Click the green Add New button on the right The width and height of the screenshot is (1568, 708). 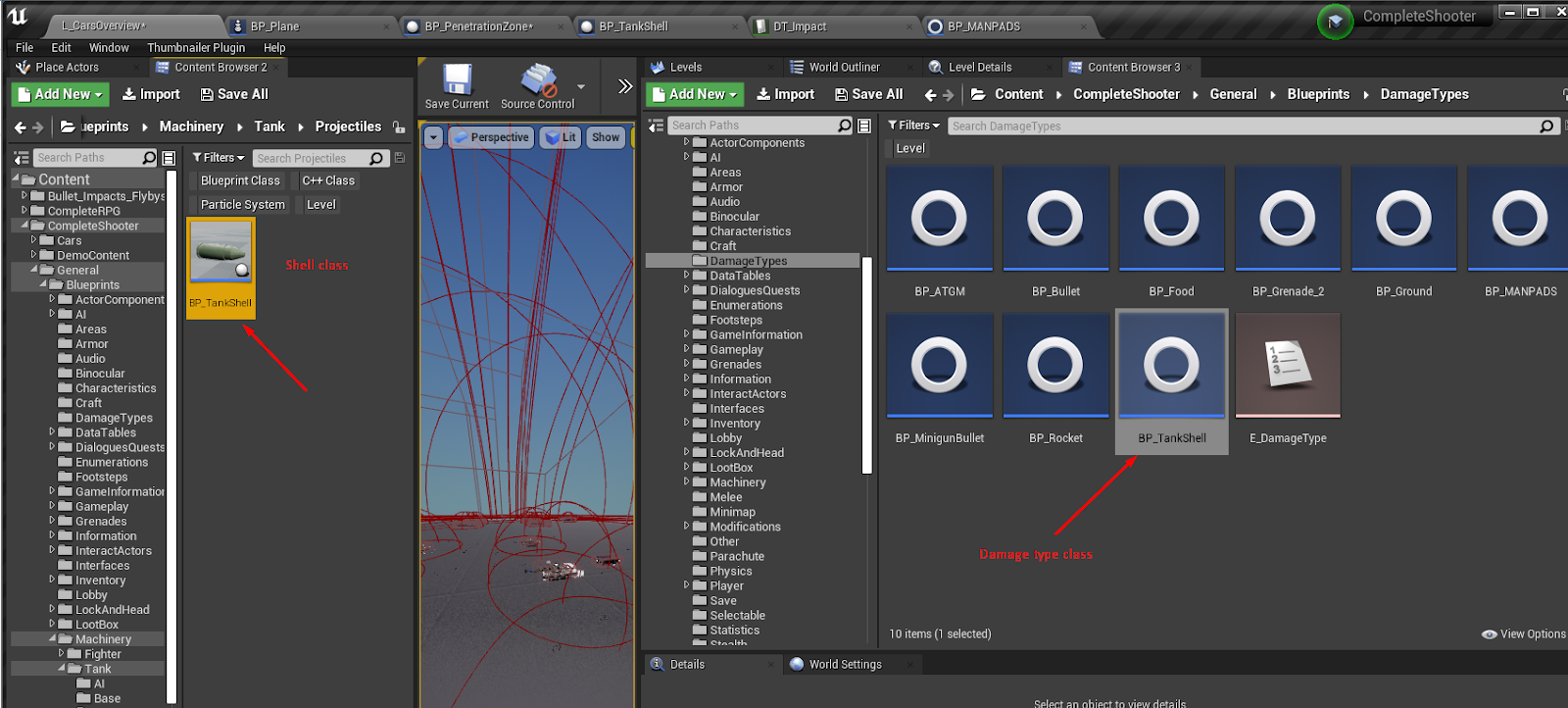[695, 94]
